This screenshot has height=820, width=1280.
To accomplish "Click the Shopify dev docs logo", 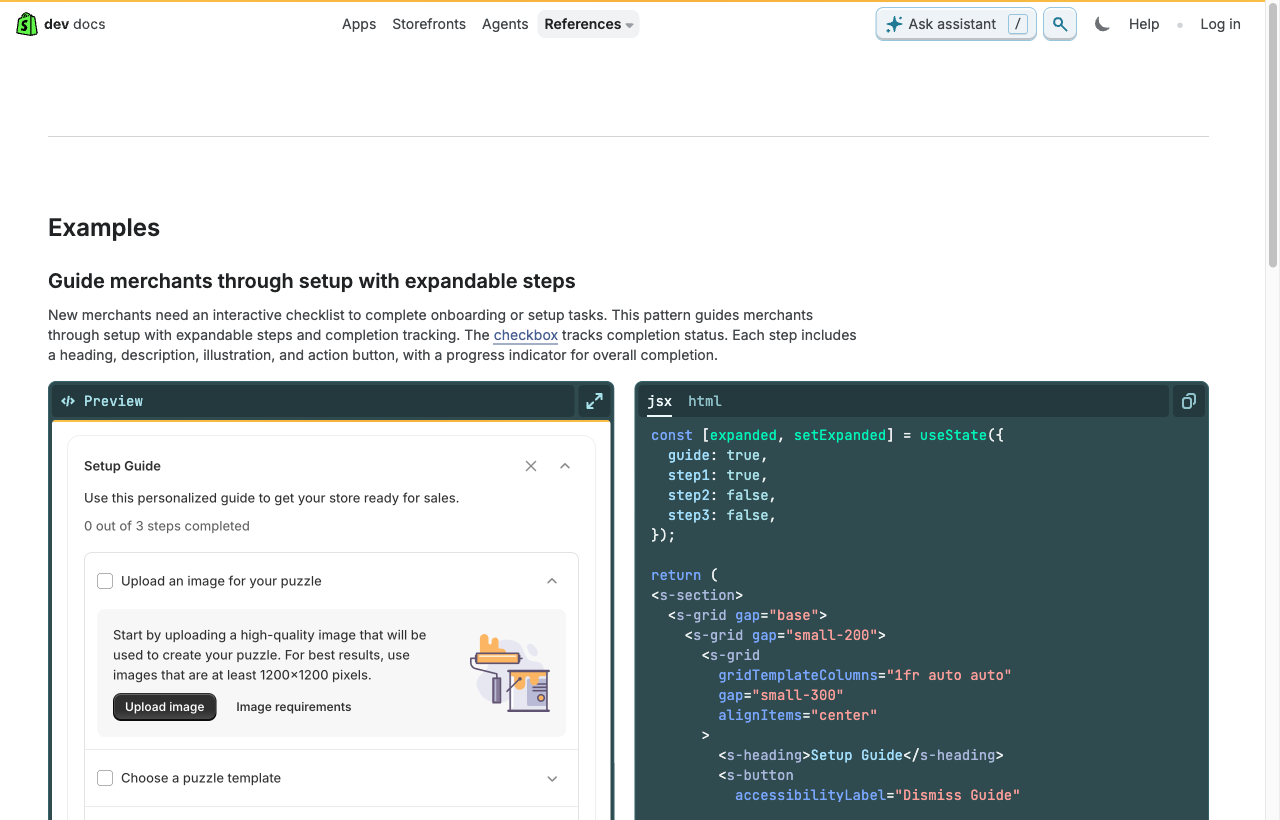I will (x=61, y=24).
